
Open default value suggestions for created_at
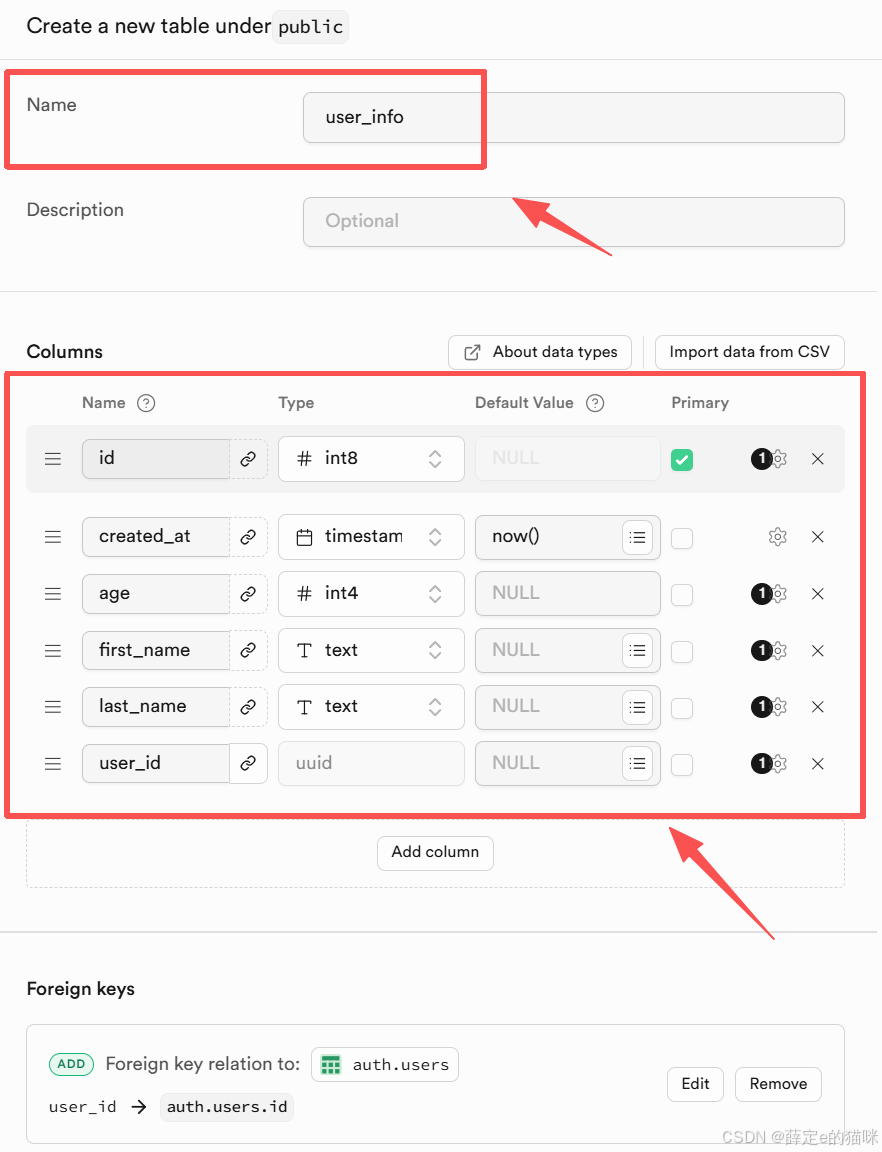637,538
